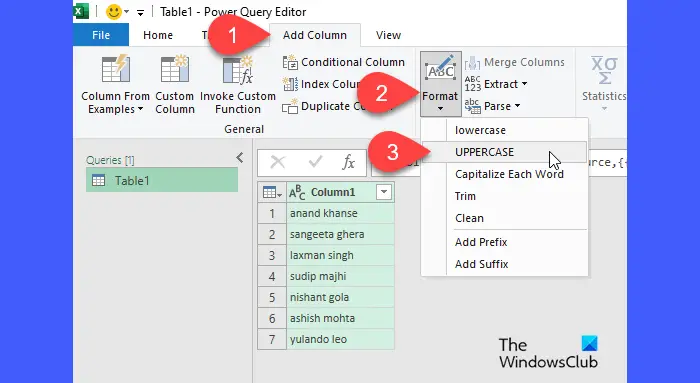Select row number 4 header
700x383 pixels.
(x=272, y=276)
